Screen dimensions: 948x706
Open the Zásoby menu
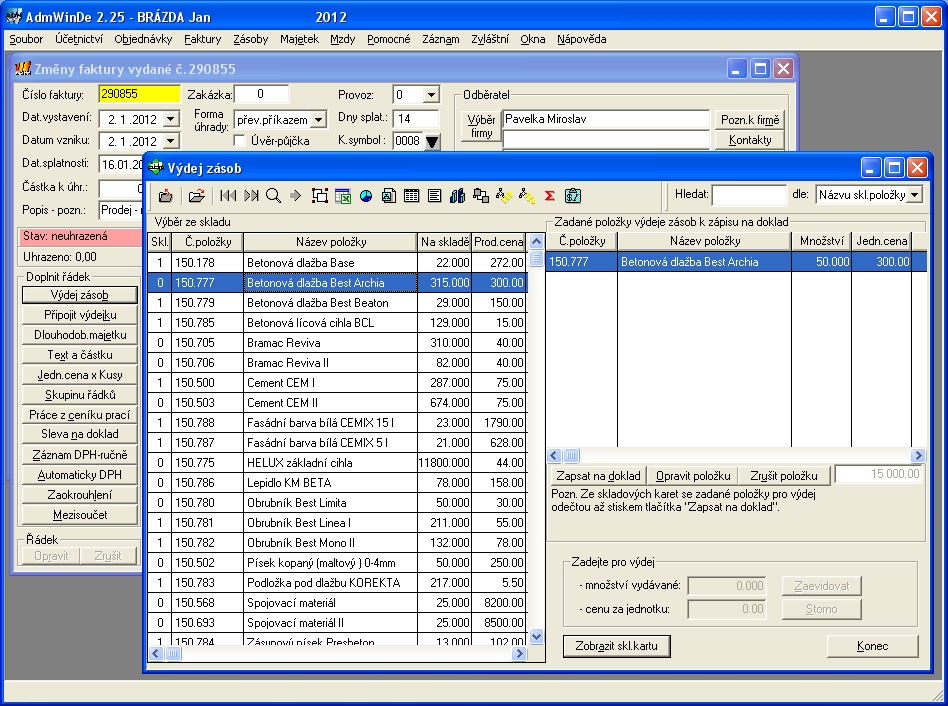251,39
